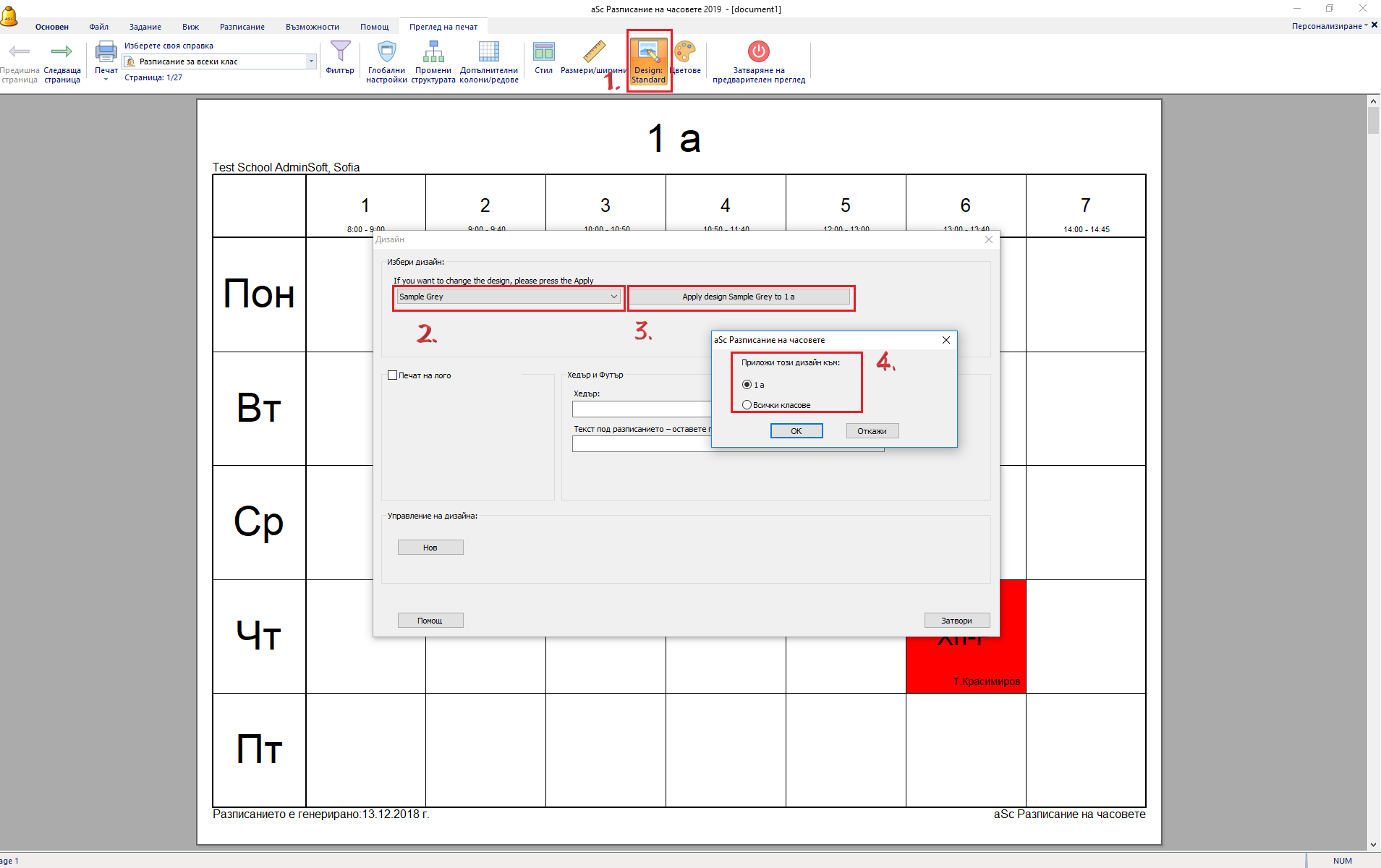Go to Следваща страница arrow

61,53
